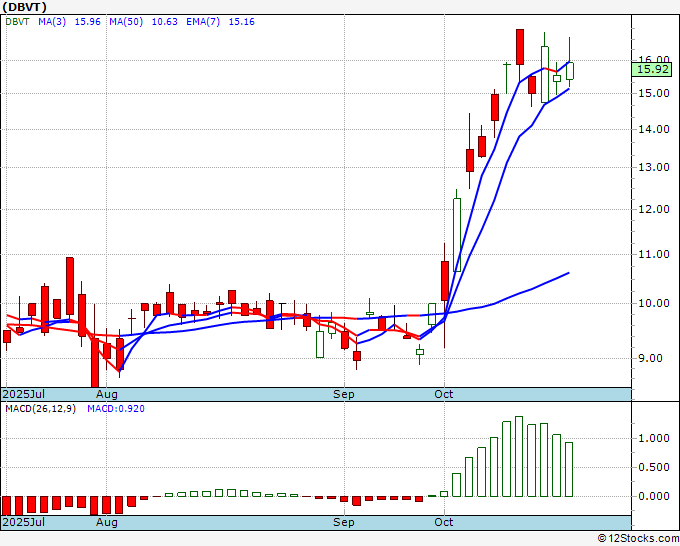This screenshot has height=546, width=680.
Task: Click the MA(3) legend label
Action: [x=52, y=22]
